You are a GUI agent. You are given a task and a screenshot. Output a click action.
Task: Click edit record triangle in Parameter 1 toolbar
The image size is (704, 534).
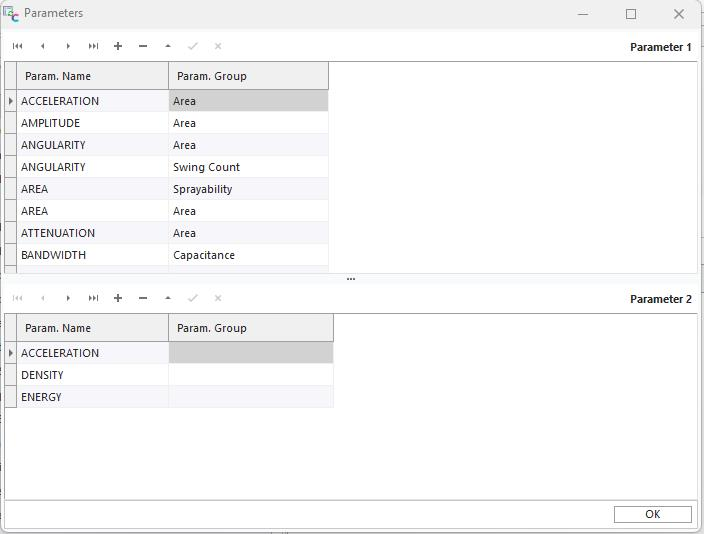coord(168,46)
